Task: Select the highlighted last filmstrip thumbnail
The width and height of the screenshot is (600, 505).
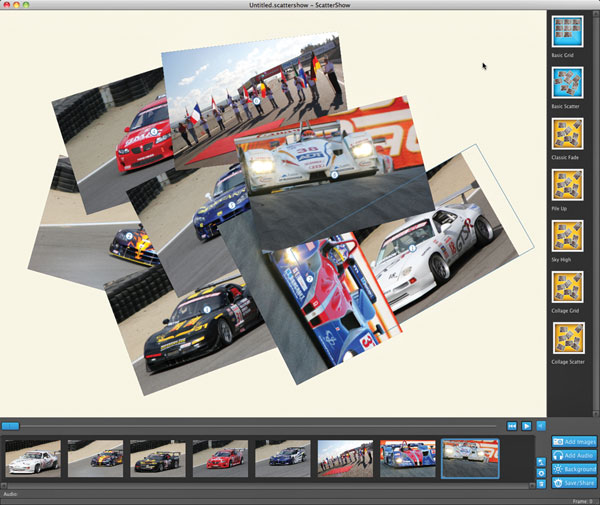Action: (470, 458)
